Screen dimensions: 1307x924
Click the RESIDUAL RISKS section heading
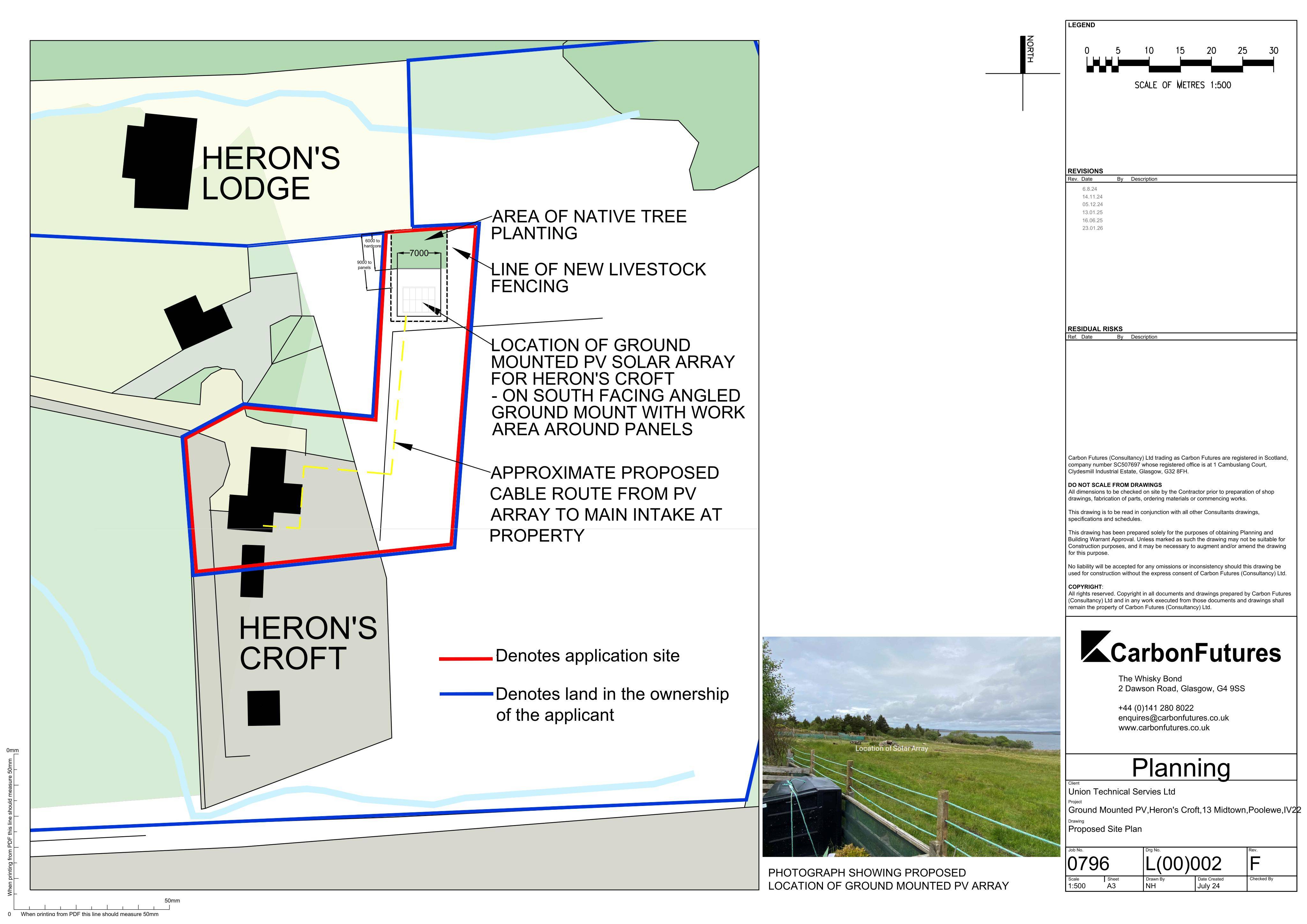coord(1095,329)
